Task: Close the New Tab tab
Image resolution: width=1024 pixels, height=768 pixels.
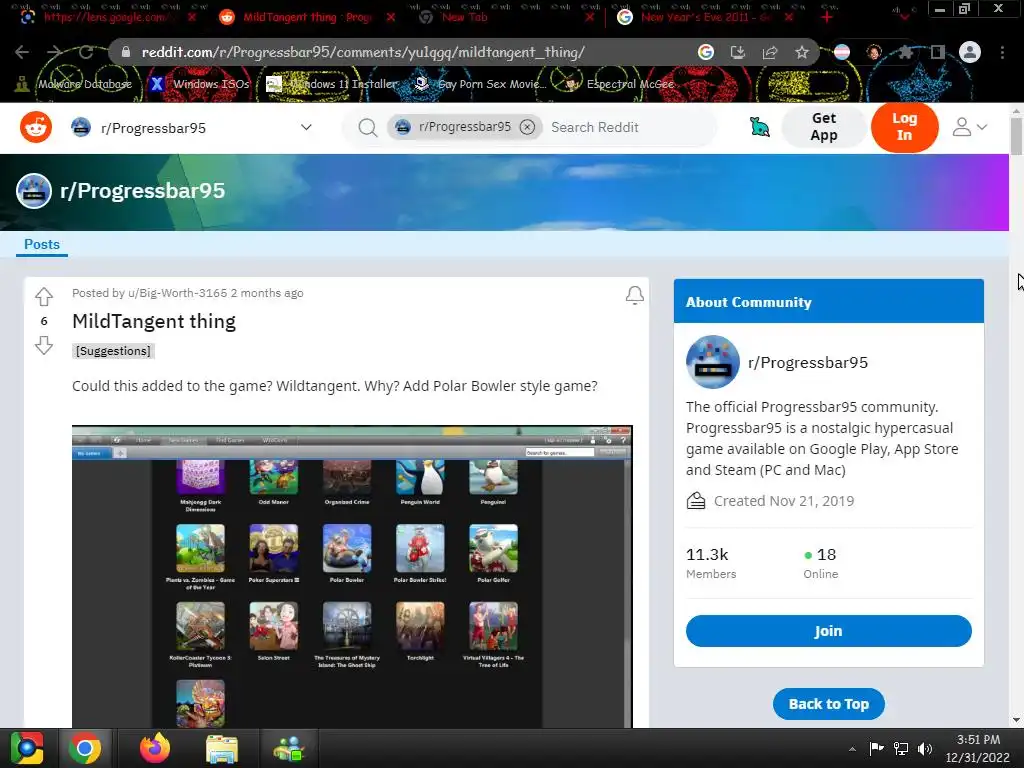Action: coord(589,17)
